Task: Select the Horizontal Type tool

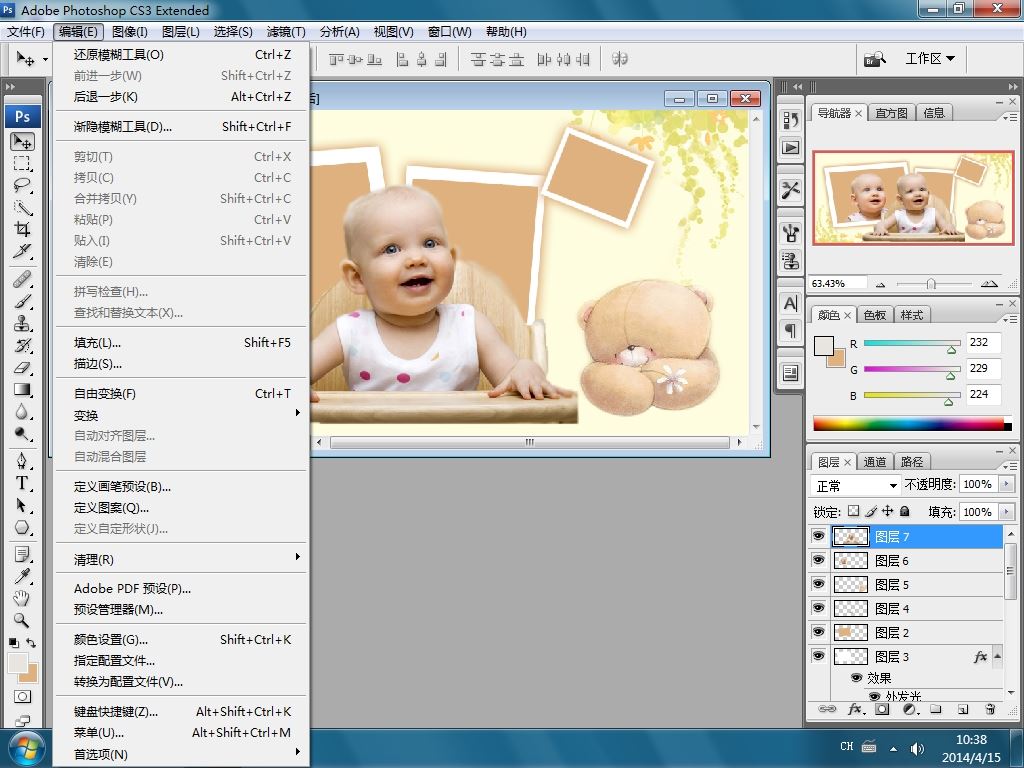Action: pyautogui.click(x=22, y=484)
